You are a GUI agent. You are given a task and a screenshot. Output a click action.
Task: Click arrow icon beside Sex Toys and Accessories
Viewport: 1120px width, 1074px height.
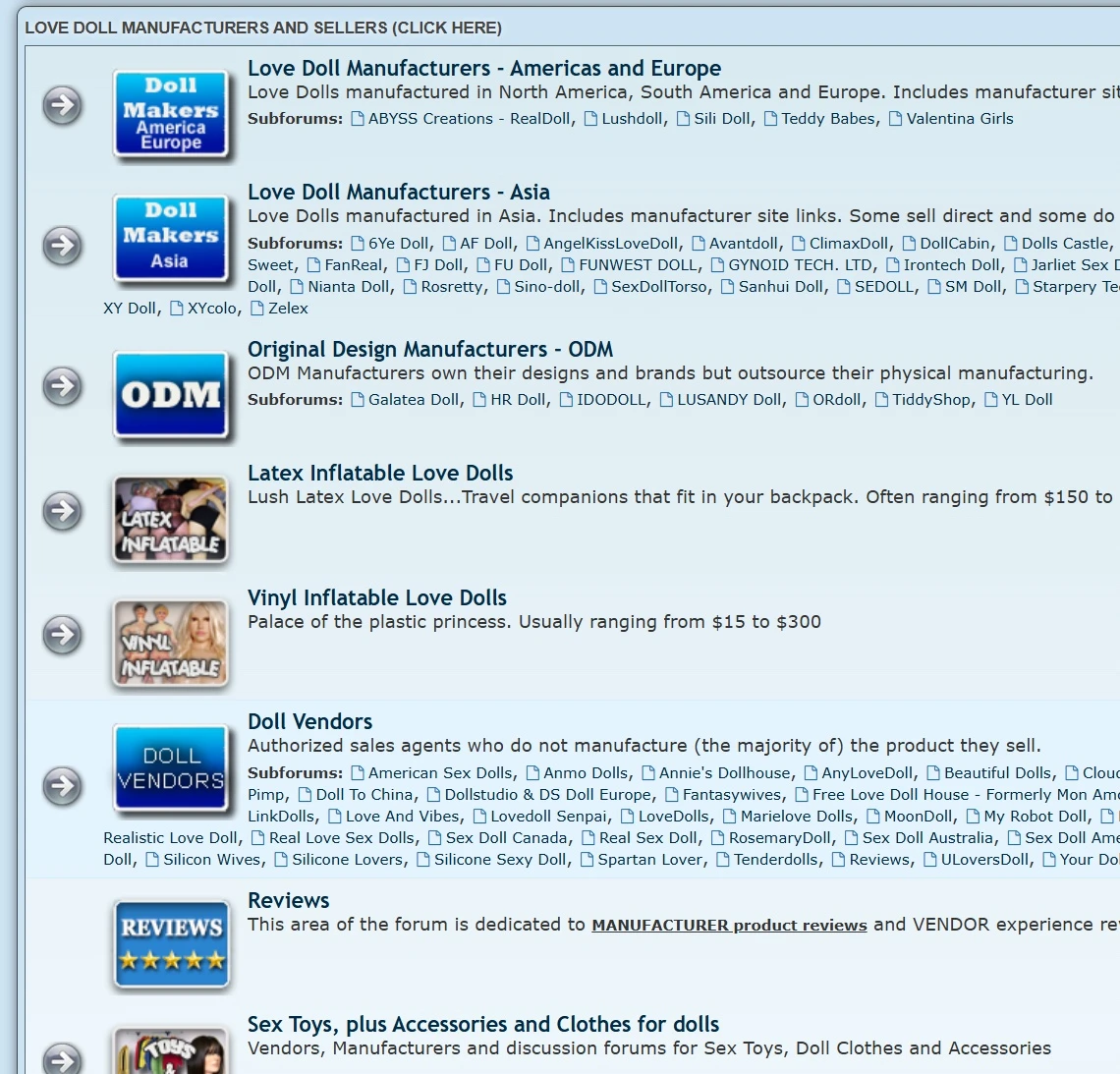(62, 1059)
